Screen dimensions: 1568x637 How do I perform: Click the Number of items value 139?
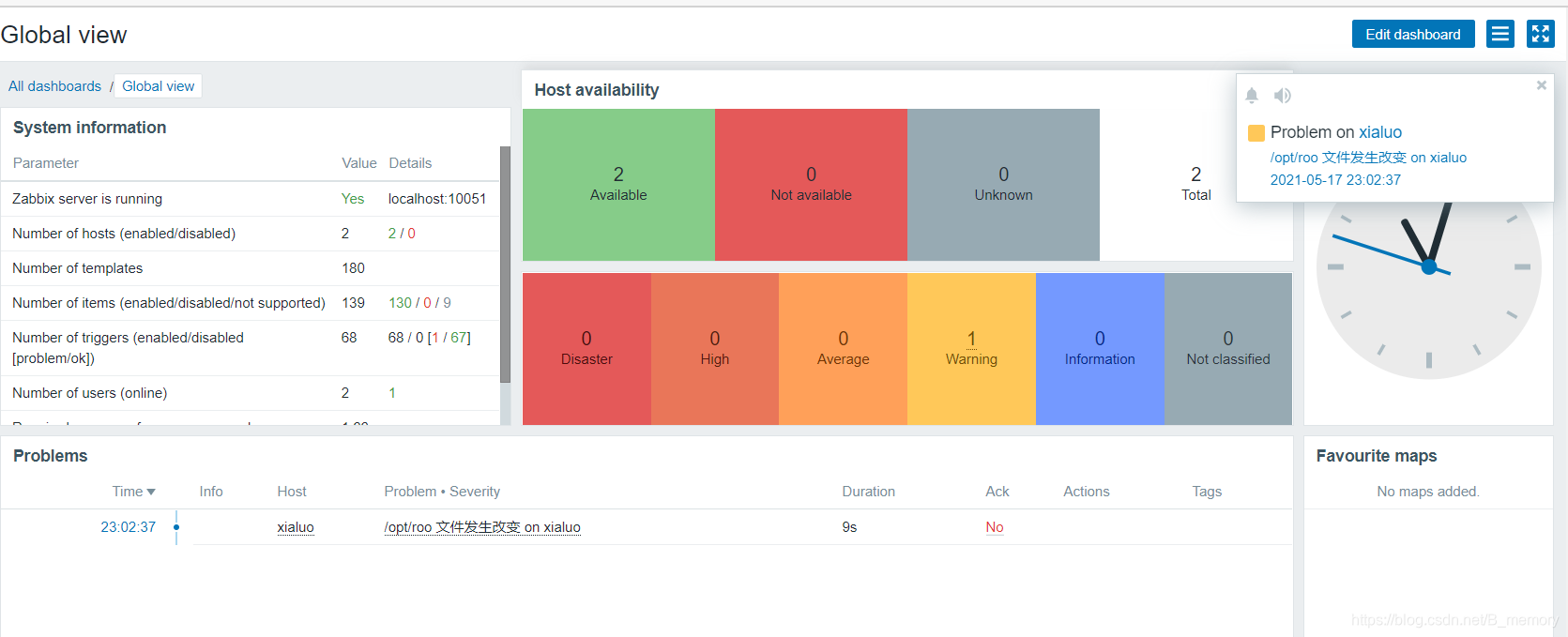tap(353, 303)
